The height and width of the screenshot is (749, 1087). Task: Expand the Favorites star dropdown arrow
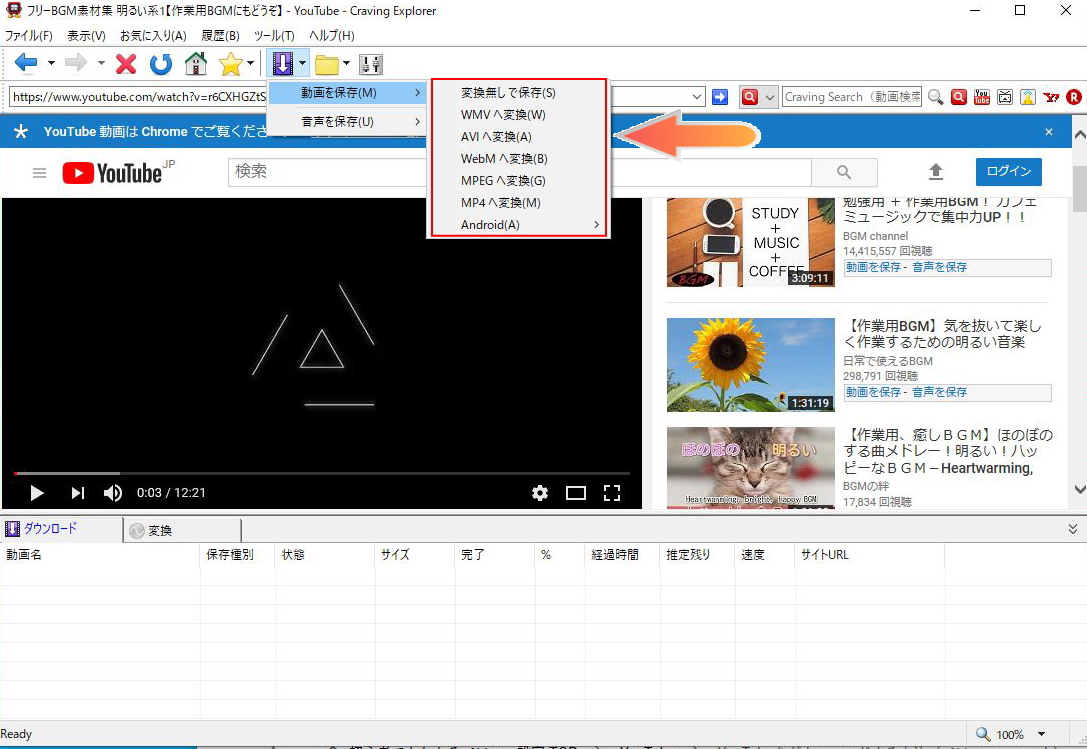pyautogui.click(x=250, y=64)
